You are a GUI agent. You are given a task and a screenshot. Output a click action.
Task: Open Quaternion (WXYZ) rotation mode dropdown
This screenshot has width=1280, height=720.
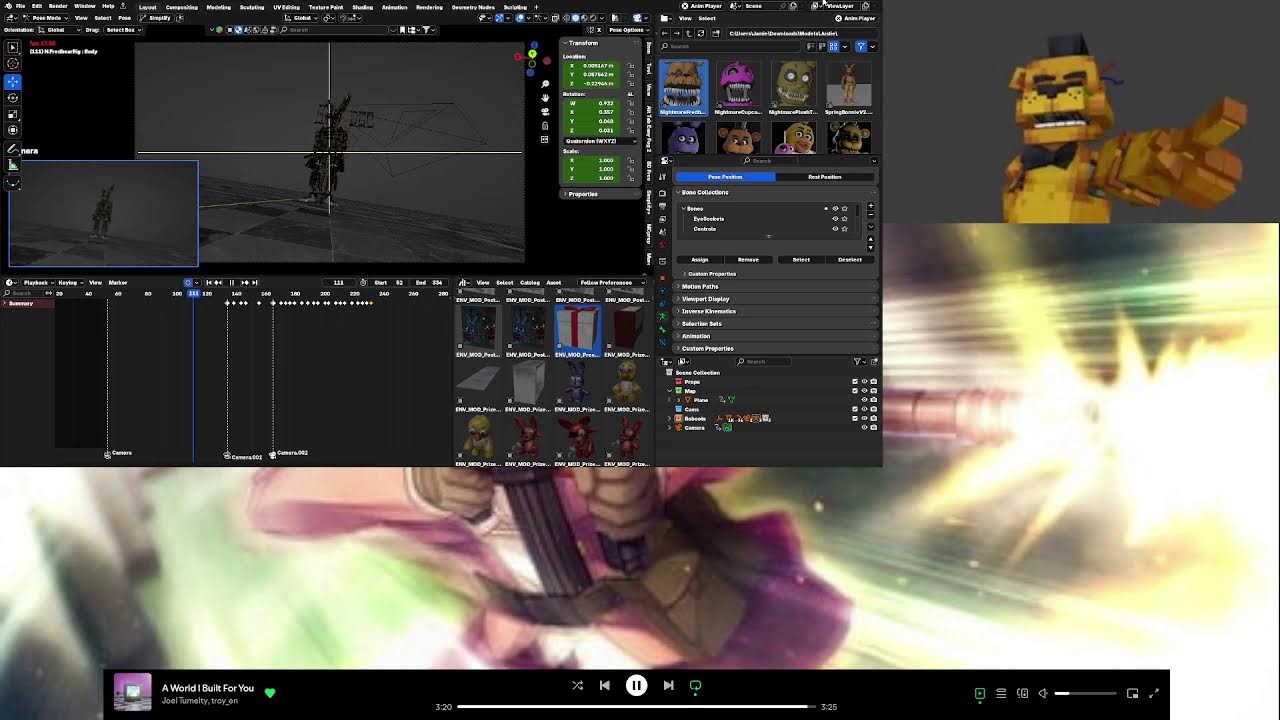pos(601,141)
